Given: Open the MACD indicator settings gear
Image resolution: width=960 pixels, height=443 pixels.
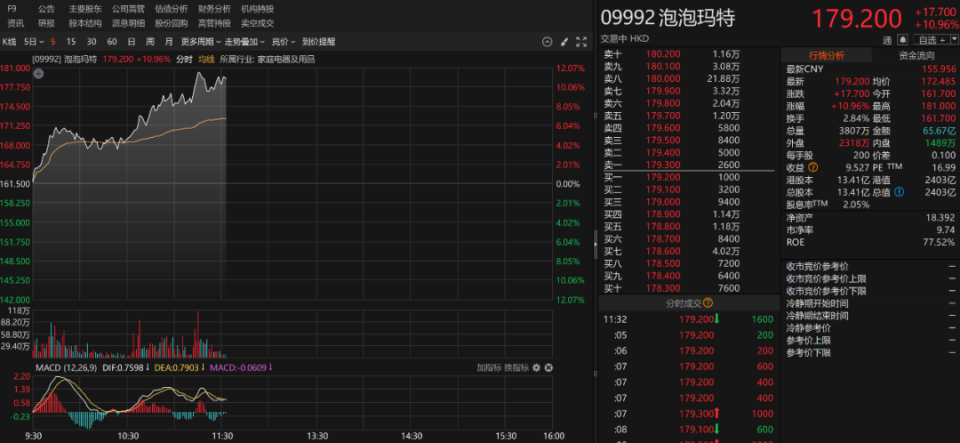Looking at the screenshot, I should 536,368.
